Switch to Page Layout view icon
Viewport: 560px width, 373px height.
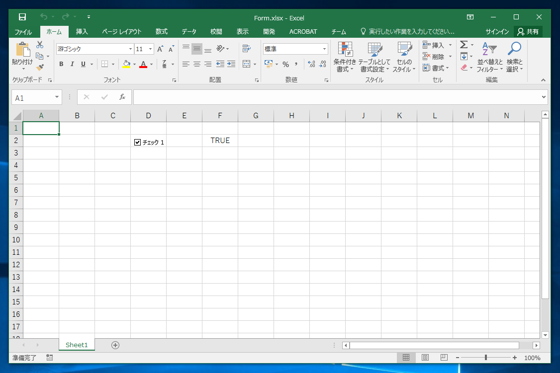click(425, 358)
